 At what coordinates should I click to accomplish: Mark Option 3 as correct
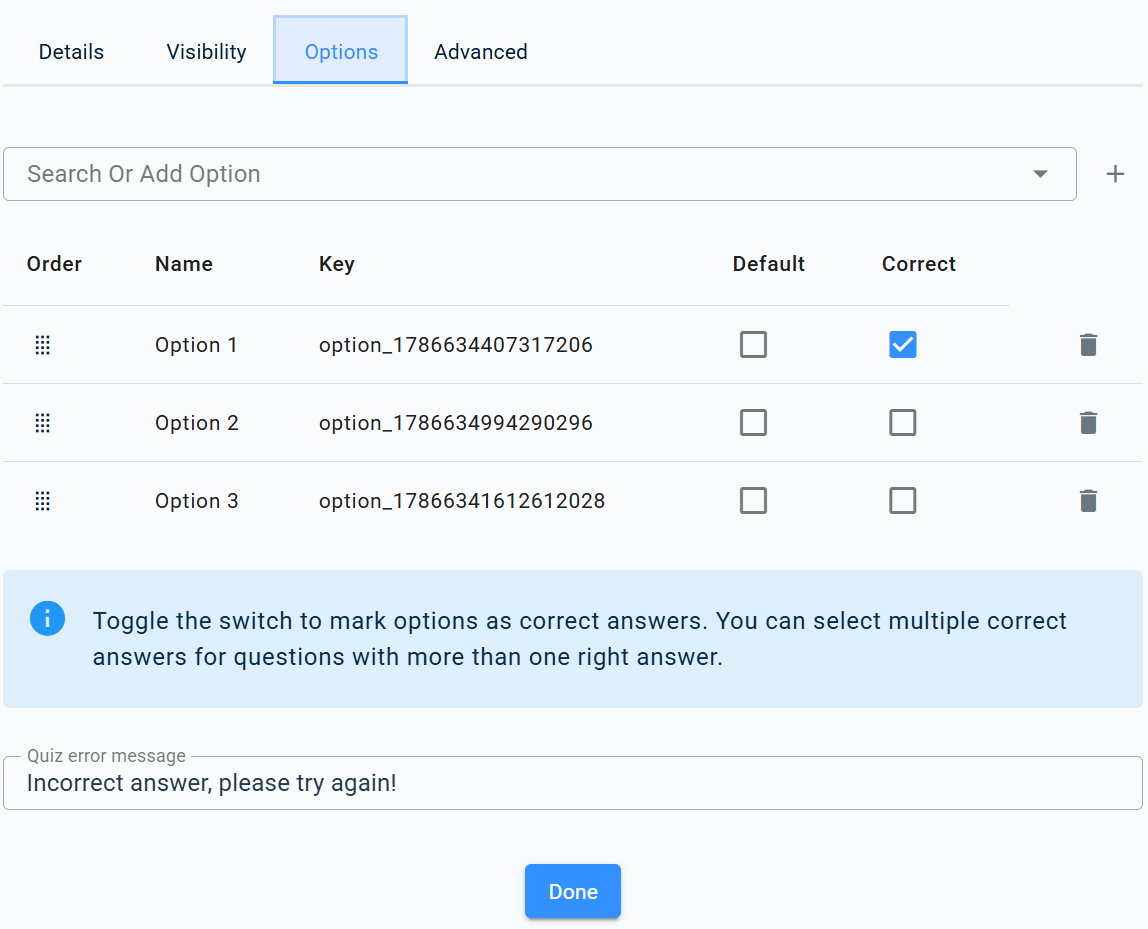(x=903, y=501)
